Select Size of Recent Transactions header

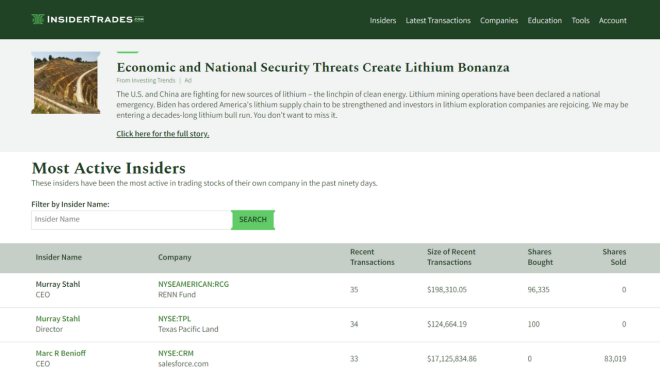pos(451,257)
